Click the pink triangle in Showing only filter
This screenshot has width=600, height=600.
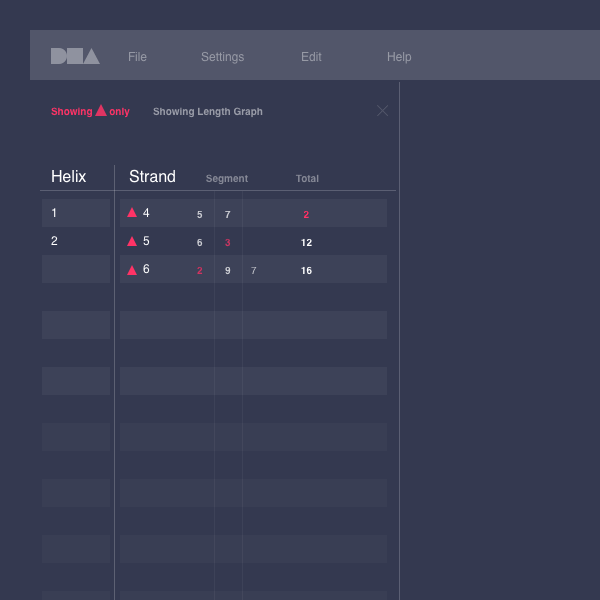point(101,111)
